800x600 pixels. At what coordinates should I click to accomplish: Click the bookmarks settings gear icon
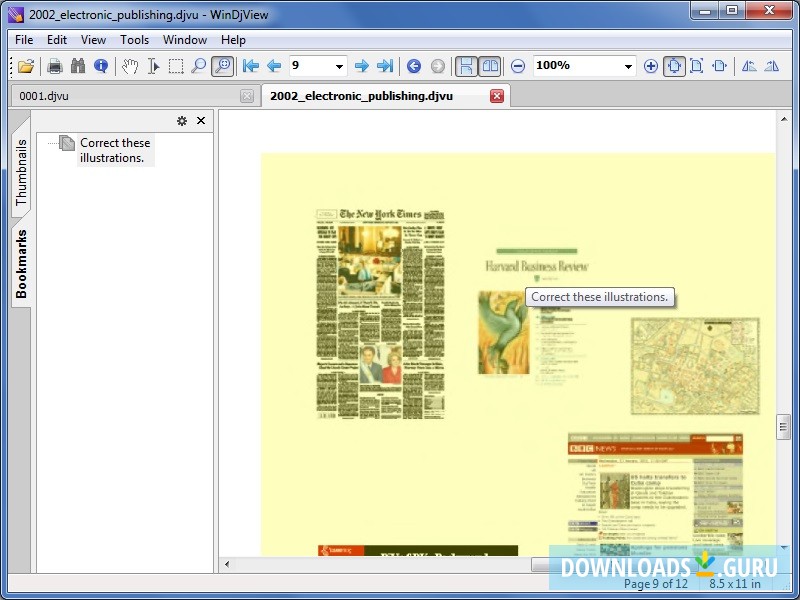[182, 120]
